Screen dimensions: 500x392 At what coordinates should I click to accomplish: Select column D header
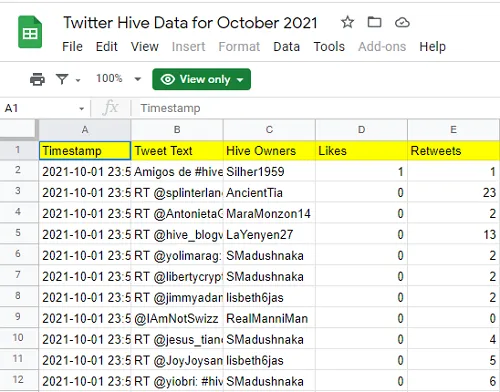coord(361,130)
